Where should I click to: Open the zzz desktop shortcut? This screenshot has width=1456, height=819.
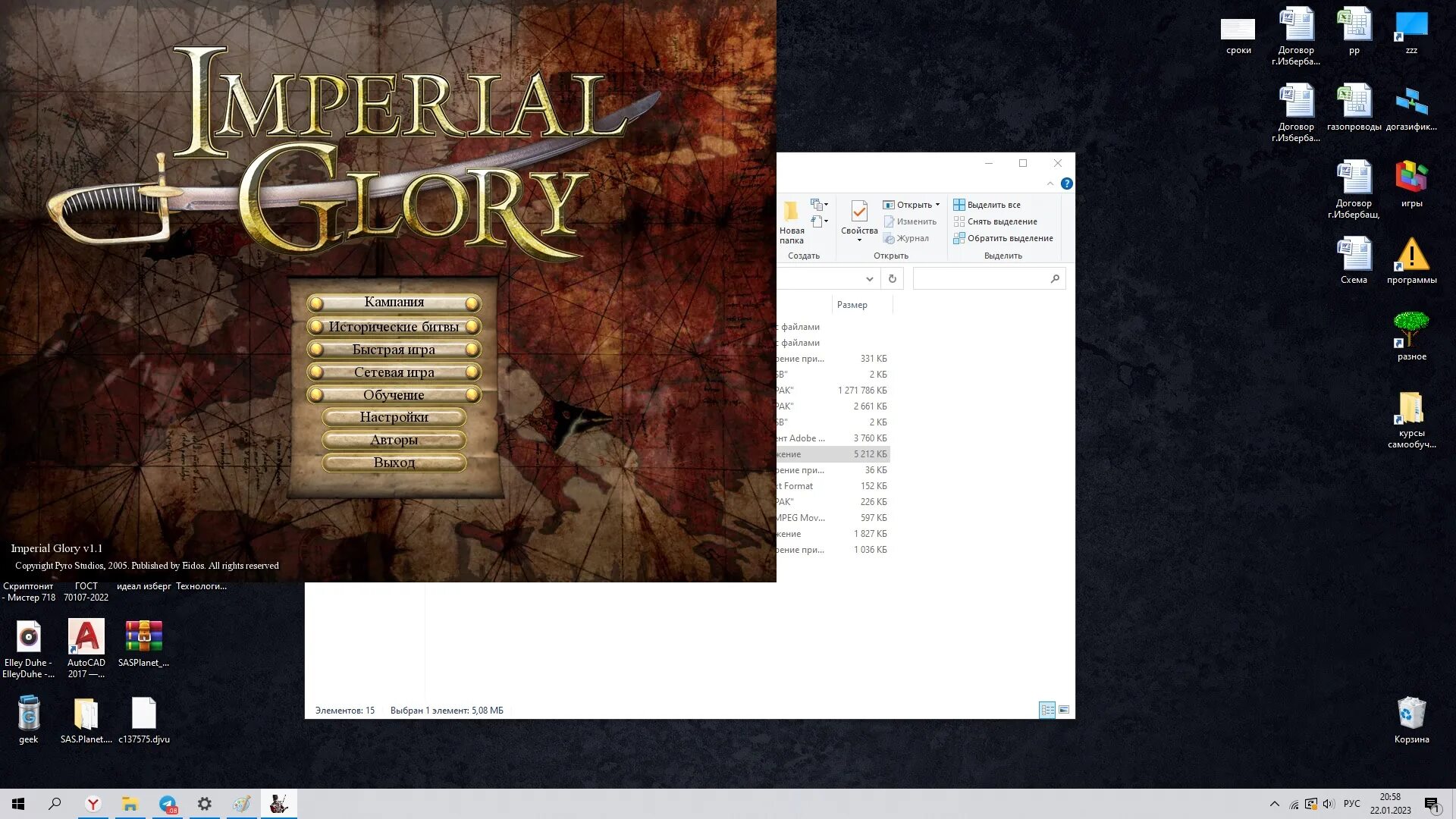click(1411, 32)
